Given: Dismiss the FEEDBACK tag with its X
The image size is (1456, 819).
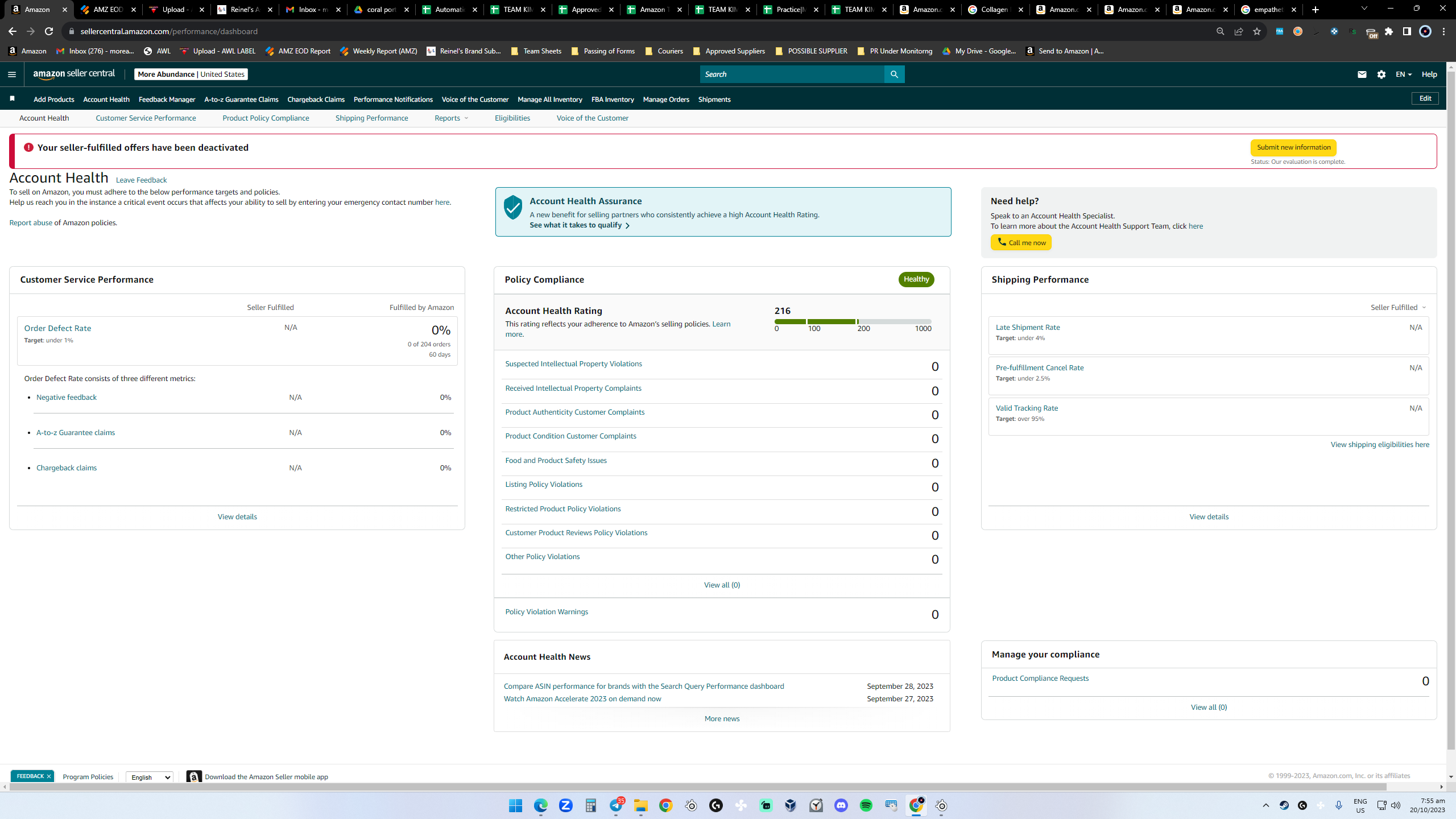Looking at the screenshot, I should (x=49, y=776).
